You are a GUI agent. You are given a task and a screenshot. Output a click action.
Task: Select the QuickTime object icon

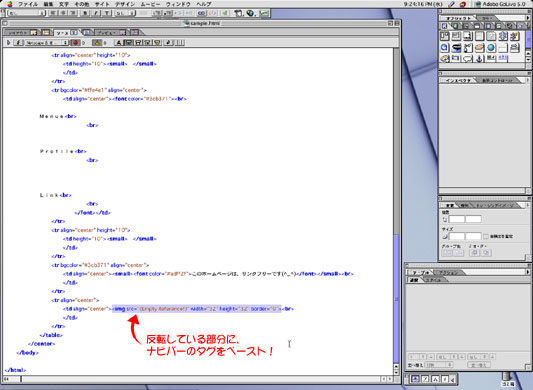(x=445, y=48)
